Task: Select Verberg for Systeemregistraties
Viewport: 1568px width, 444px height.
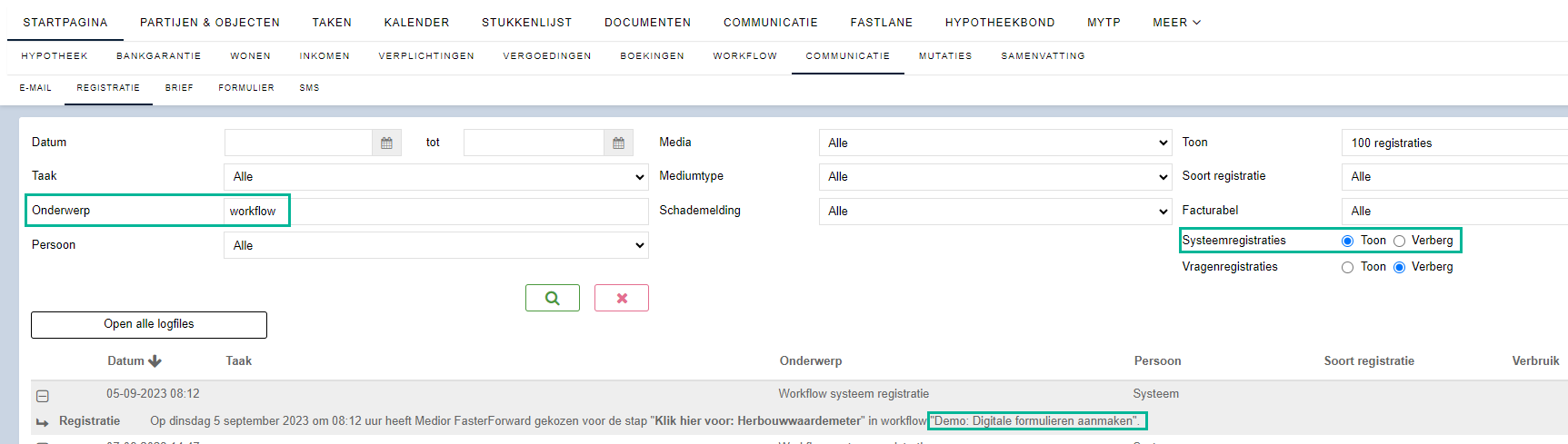Action: tap(1399, 241)
